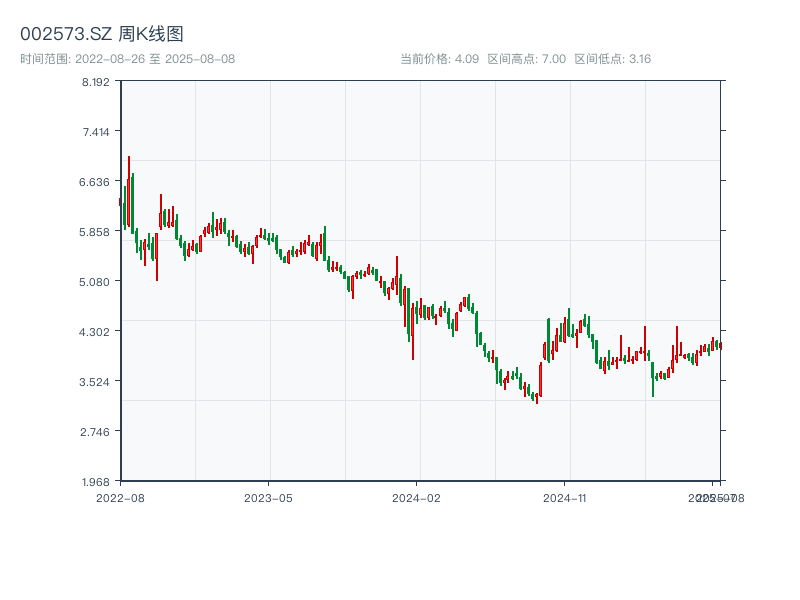
Task: Click the last candlestick at the chart's right edge
Action: pyautogui.click(x=719, y=346)
